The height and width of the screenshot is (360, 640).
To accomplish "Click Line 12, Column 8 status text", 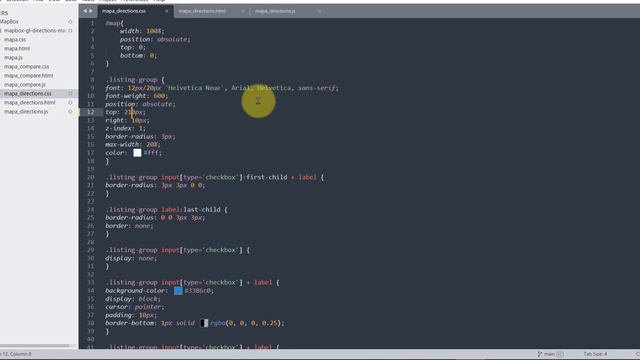I will [16, 354].
